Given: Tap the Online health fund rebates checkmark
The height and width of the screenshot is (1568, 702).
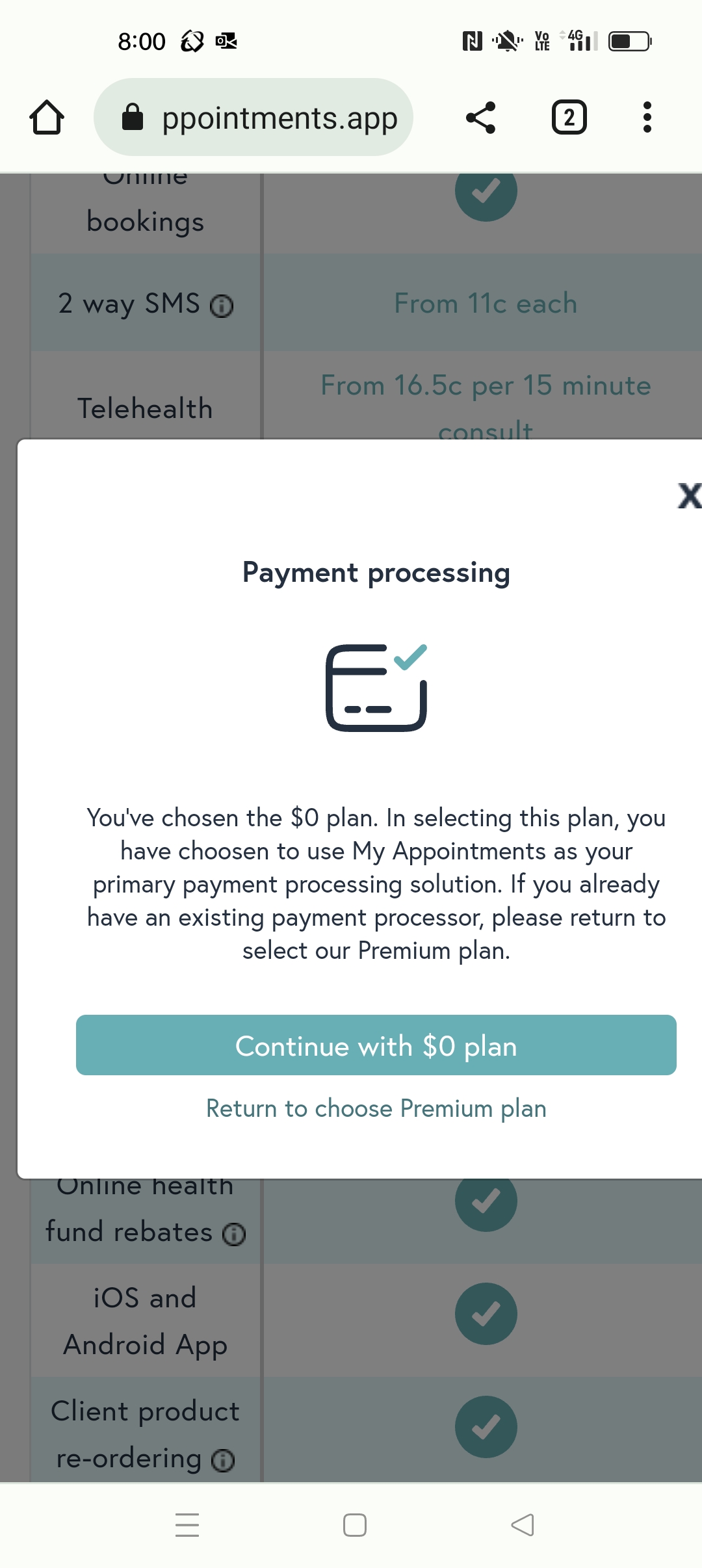Looking at the screenshot, I should tap(486, 1201).
